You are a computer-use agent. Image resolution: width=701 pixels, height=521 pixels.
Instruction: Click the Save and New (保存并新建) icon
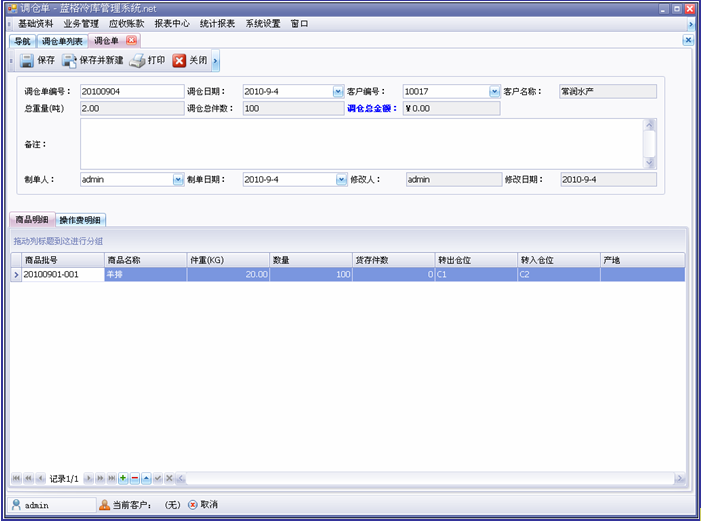69,60
